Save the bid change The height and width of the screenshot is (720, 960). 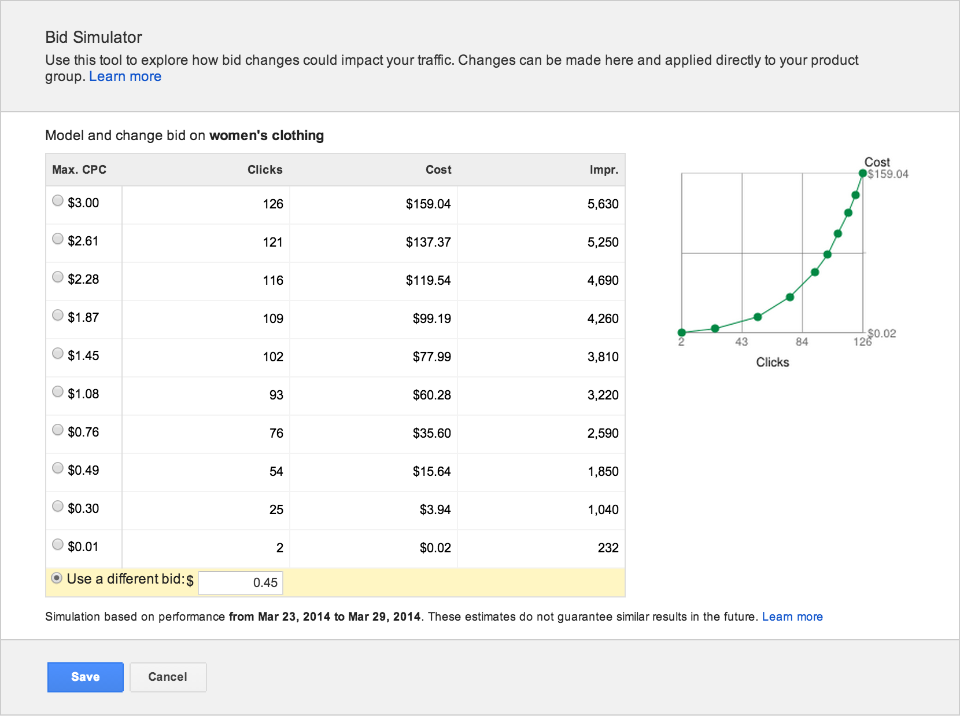pyautogui.click(x=85, y=677)
